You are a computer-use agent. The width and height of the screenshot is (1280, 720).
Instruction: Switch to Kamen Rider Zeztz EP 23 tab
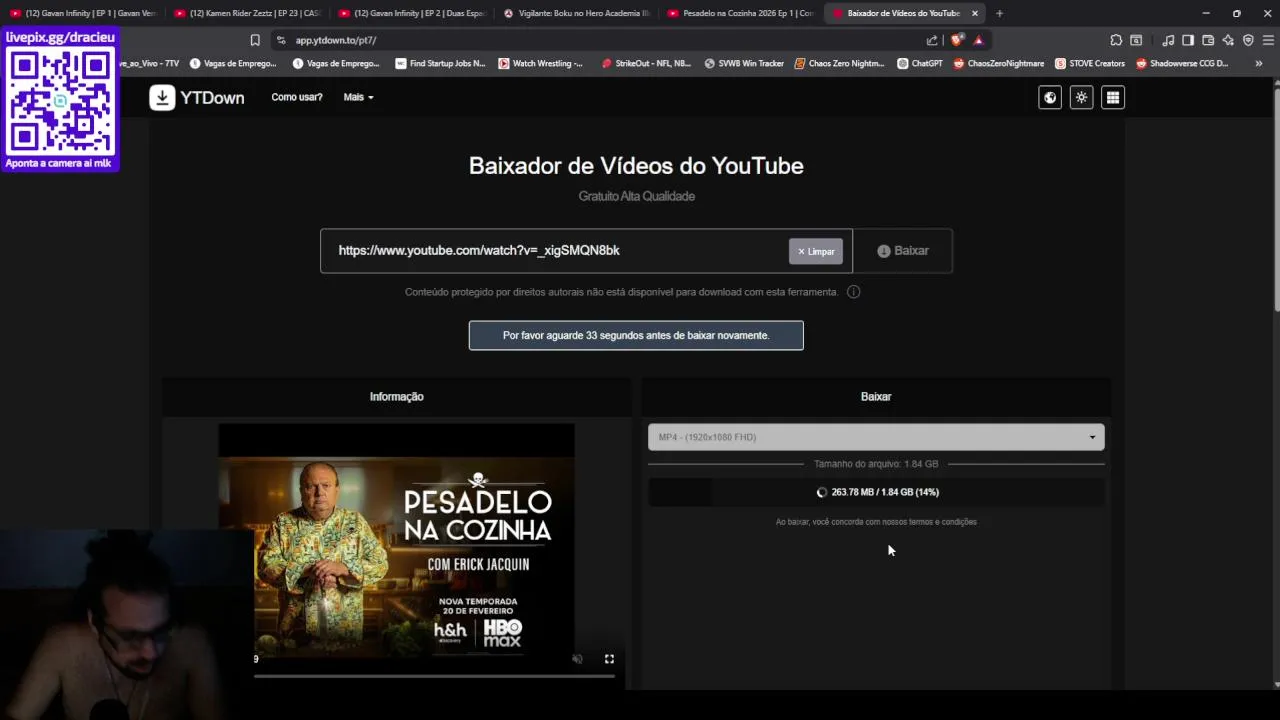247,13
